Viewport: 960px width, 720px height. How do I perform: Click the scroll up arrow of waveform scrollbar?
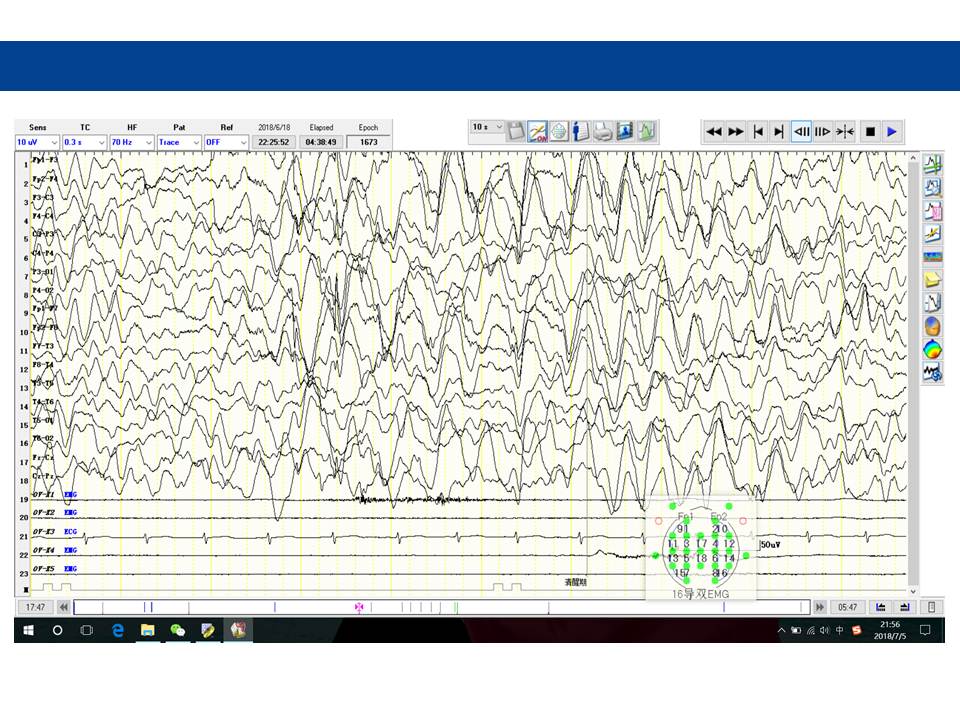pyautogui.click(x=913, y=159)
